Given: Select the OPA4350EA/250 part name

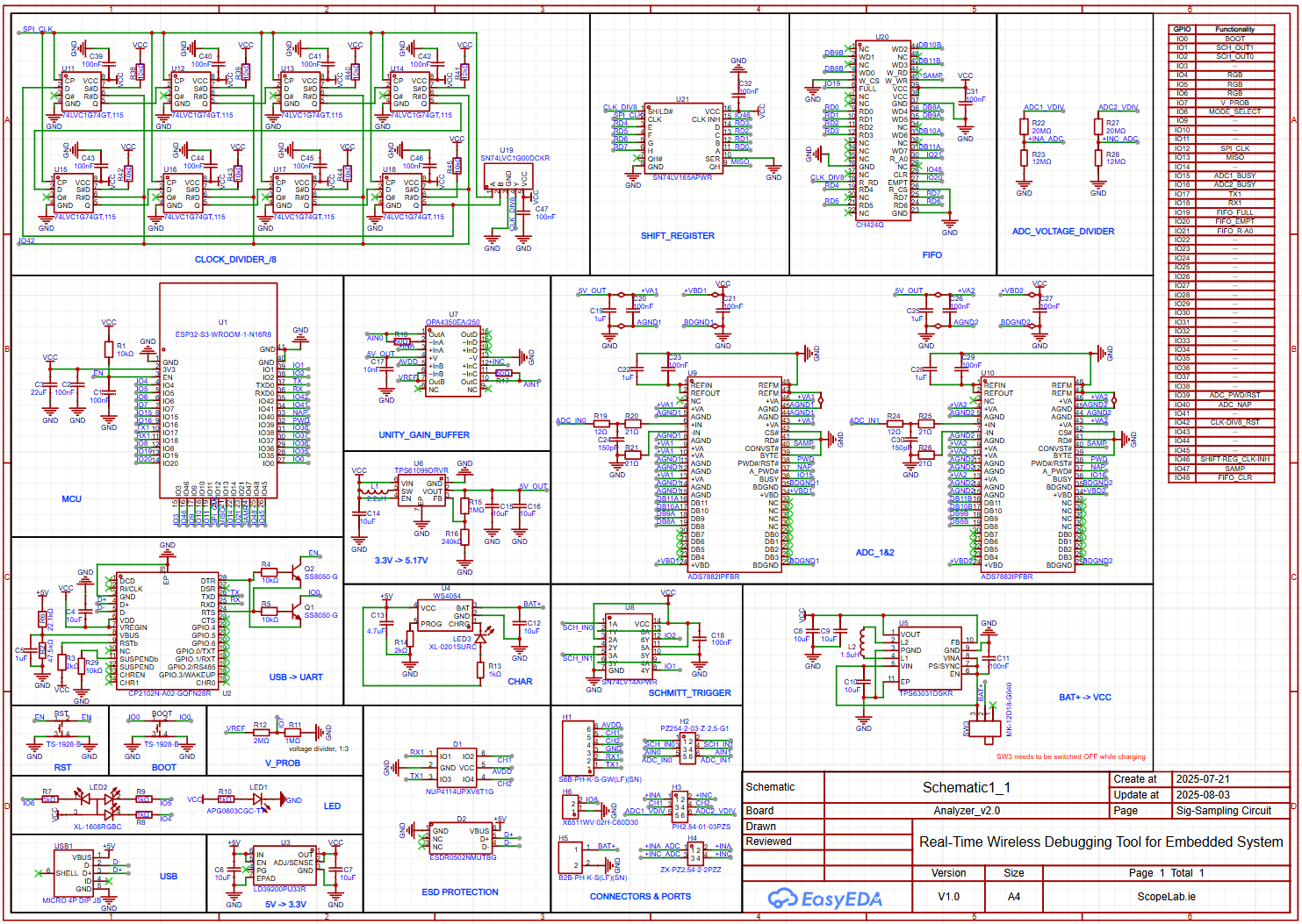Looking at the screenshot, I should [453, 323].
